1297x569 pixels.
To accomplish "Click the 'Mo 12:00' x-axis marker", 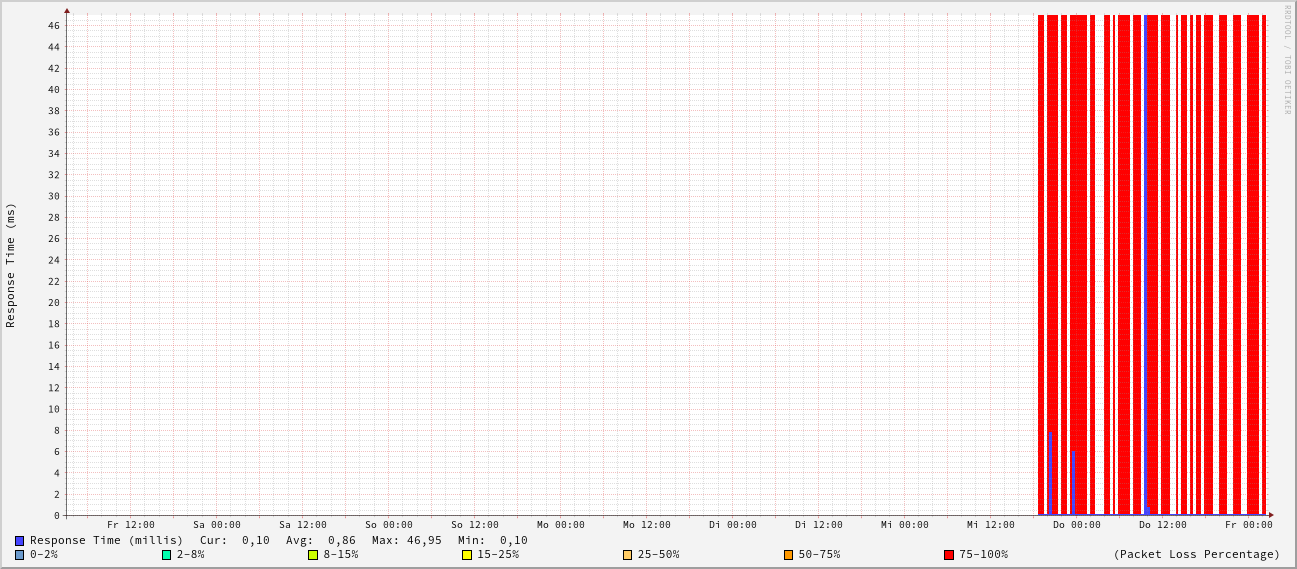I will click(x=647, y=525).
